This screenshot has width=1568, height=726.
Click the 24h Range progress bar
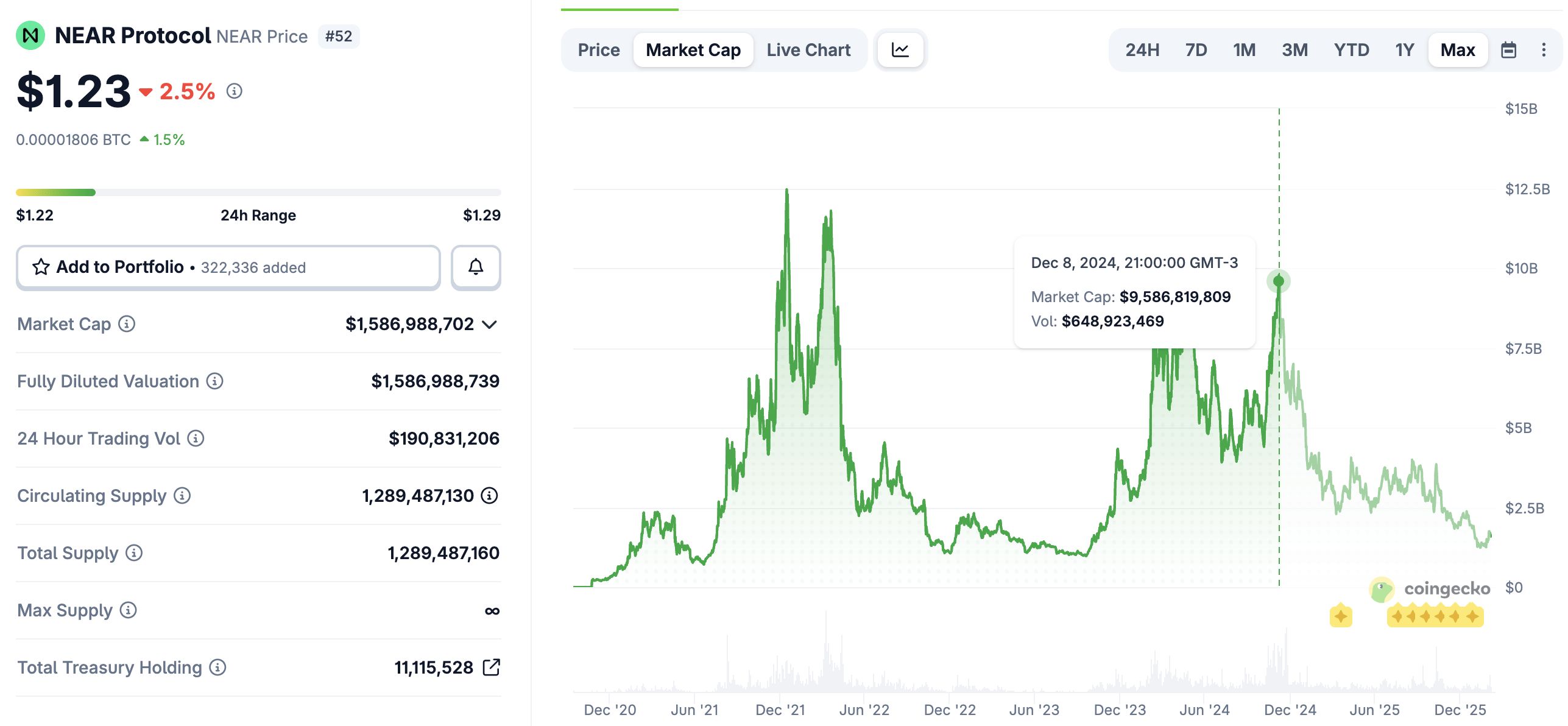click(258, 192)
